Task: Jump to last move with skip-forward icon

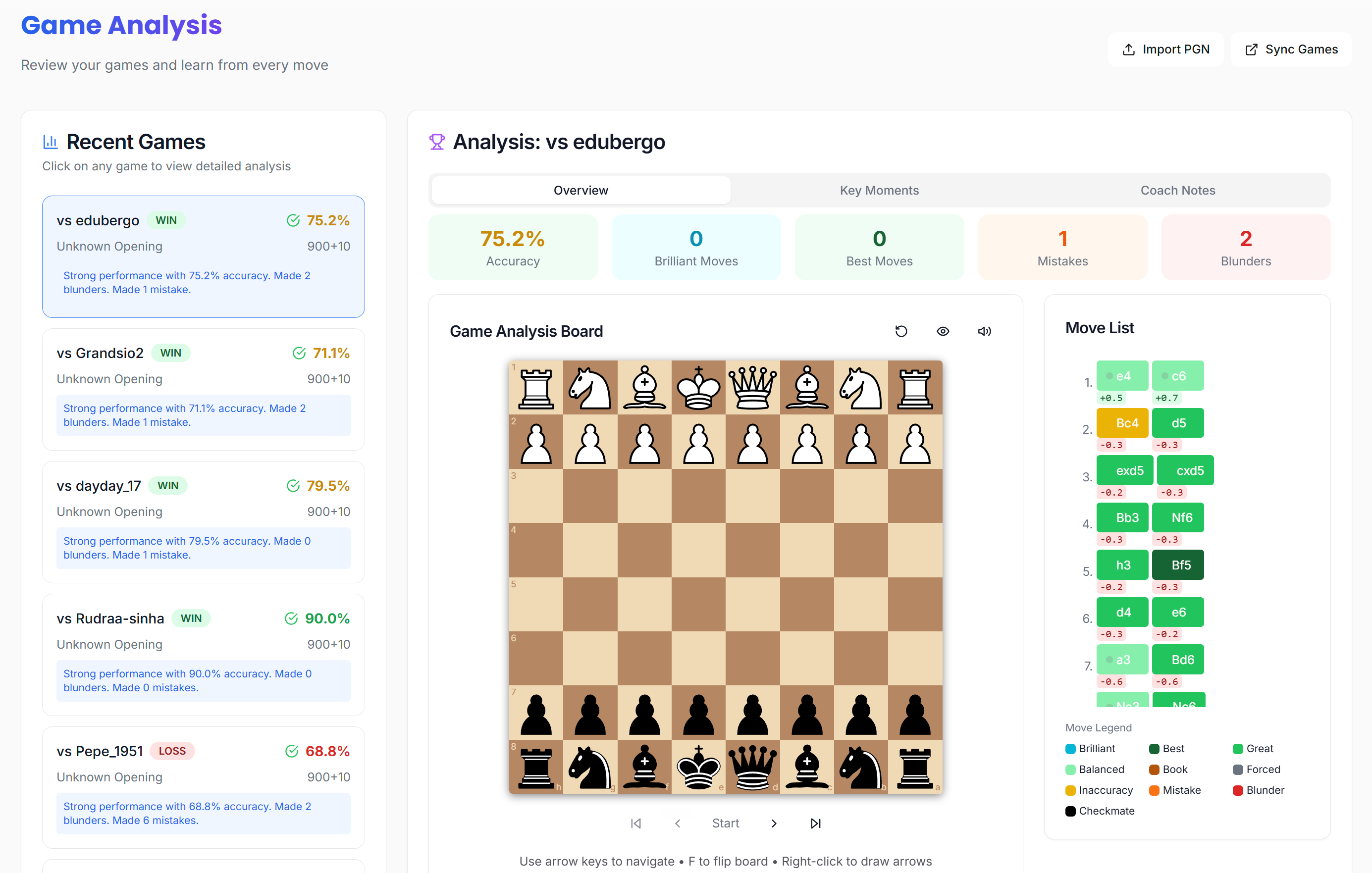Action: pos(815,823)
